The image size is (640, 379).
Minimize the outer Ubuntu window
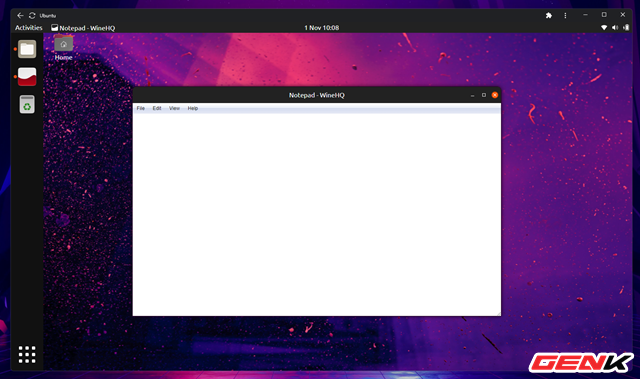[x=585, y=15]
